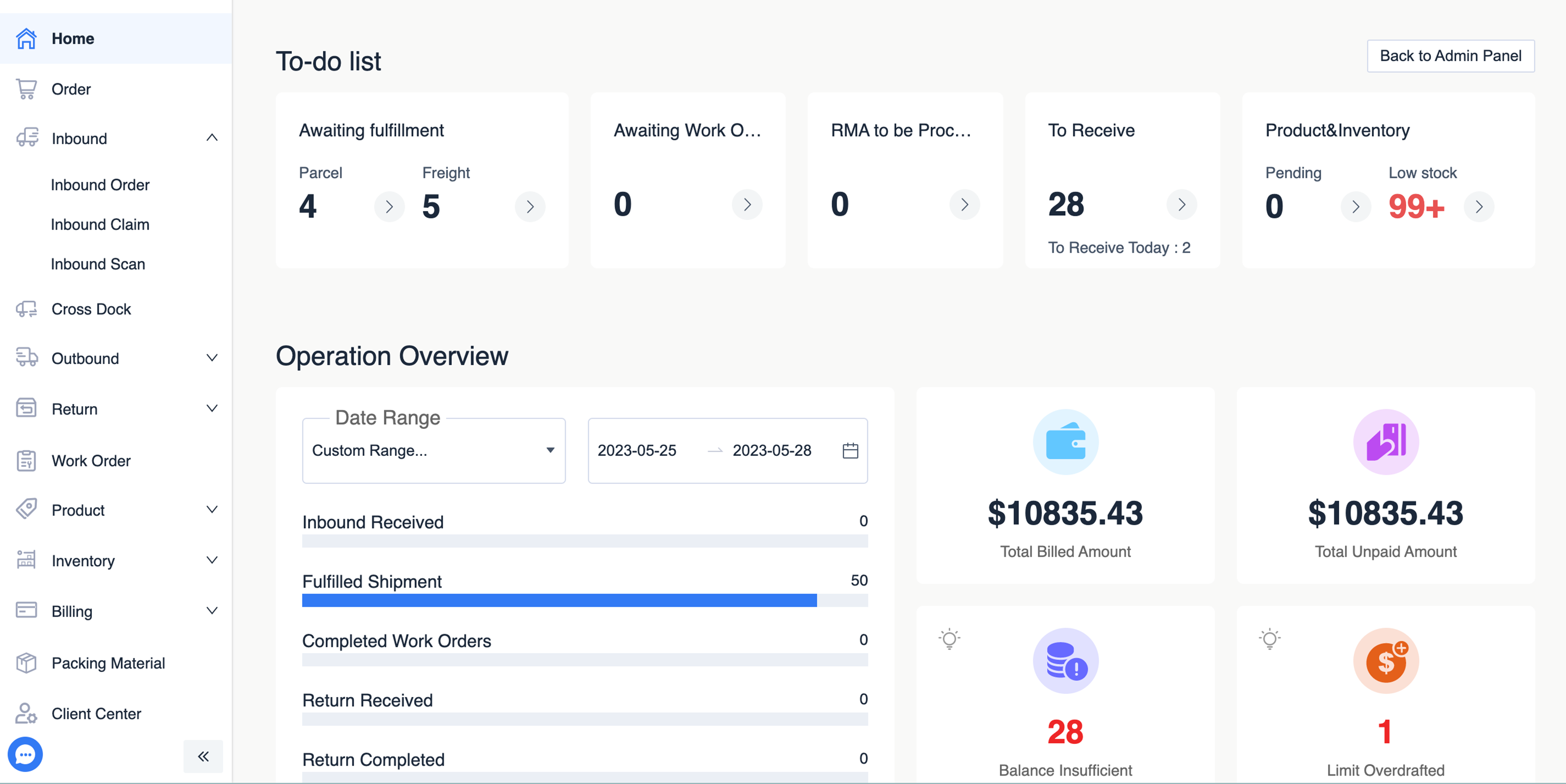The width and height of the screenshot is (1566, 784).
Task: Click the Client Center user icon
Action: coord(26,713)
